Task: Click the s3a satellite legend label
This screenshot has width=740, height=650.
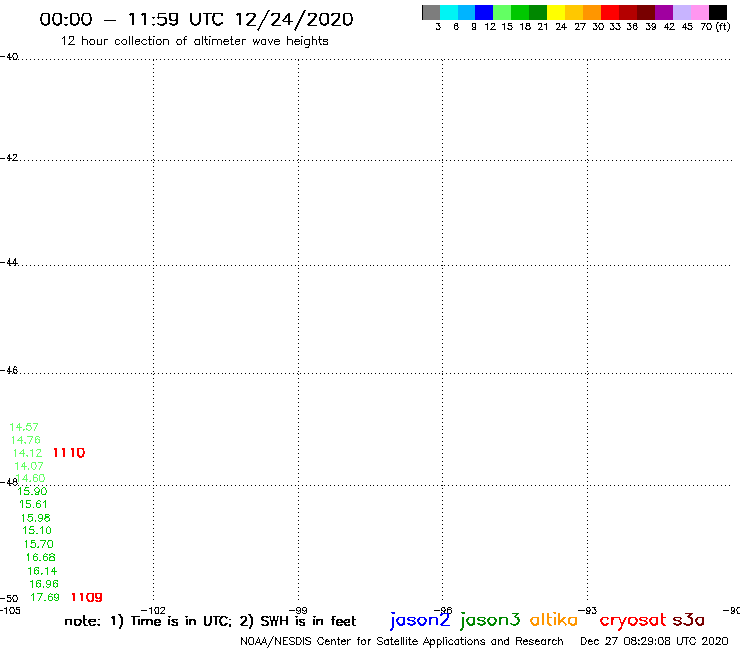Action: tap(688, 620)
